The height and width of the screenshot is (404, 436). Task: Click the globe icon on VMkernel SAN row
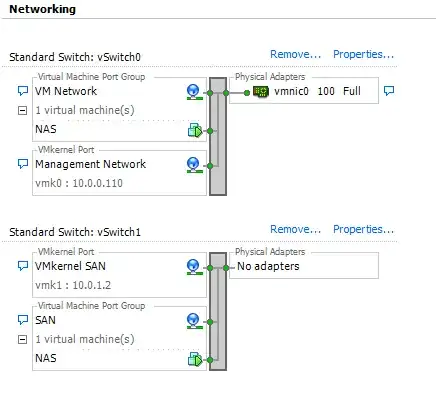pyautogui.click(x=193, y=267)
